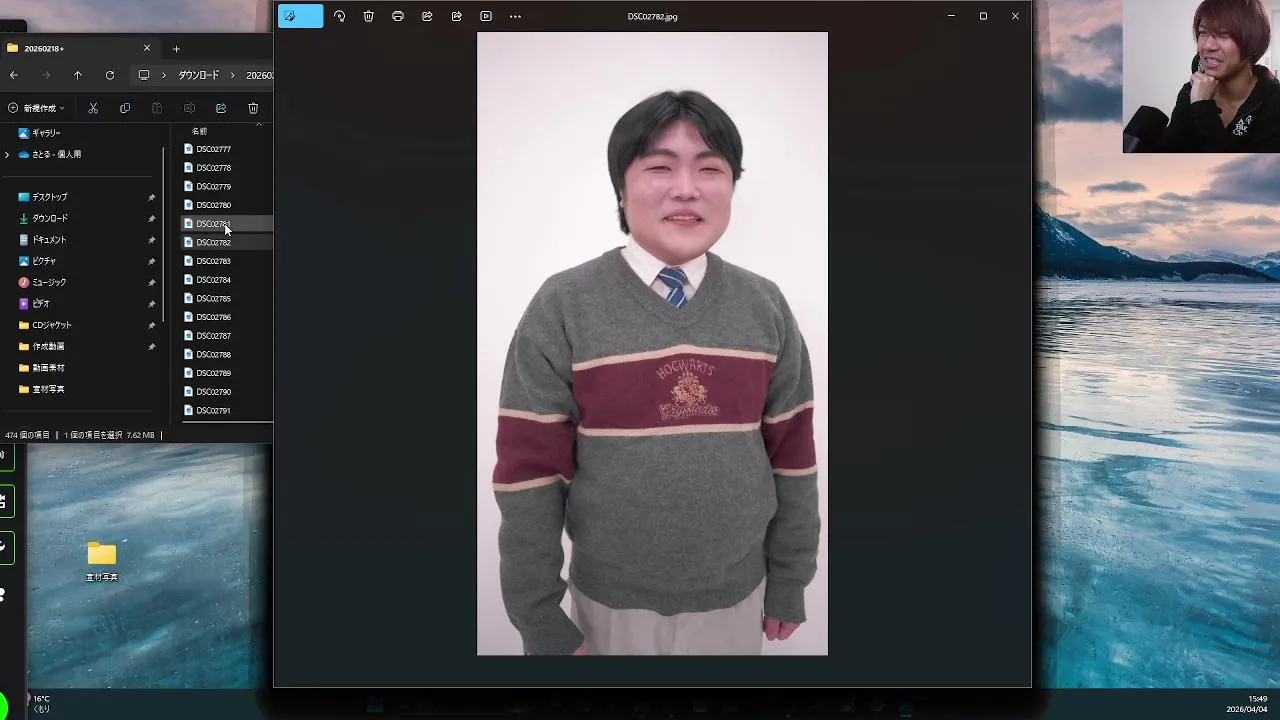Sort files by the 名前 column header

pyautogui.click(x=200, y=131)
